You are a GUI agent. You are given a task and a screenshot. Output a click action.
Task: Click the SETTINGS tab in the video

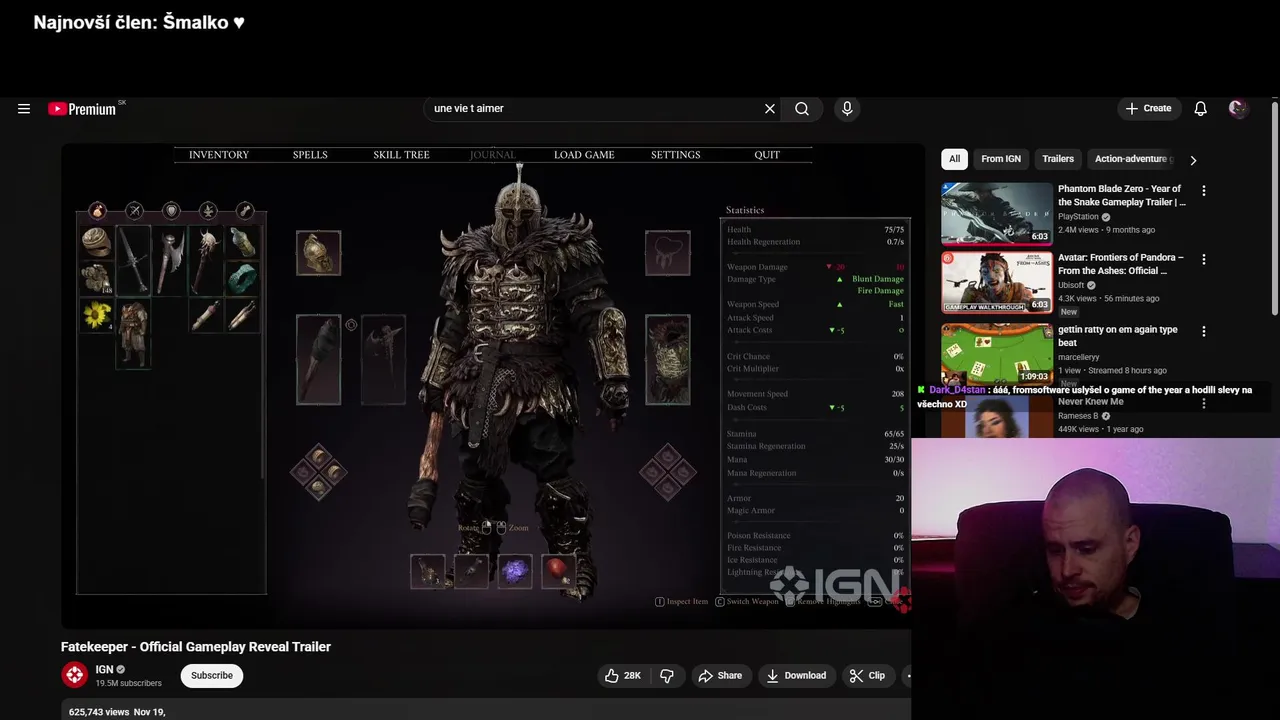(676, 155)
